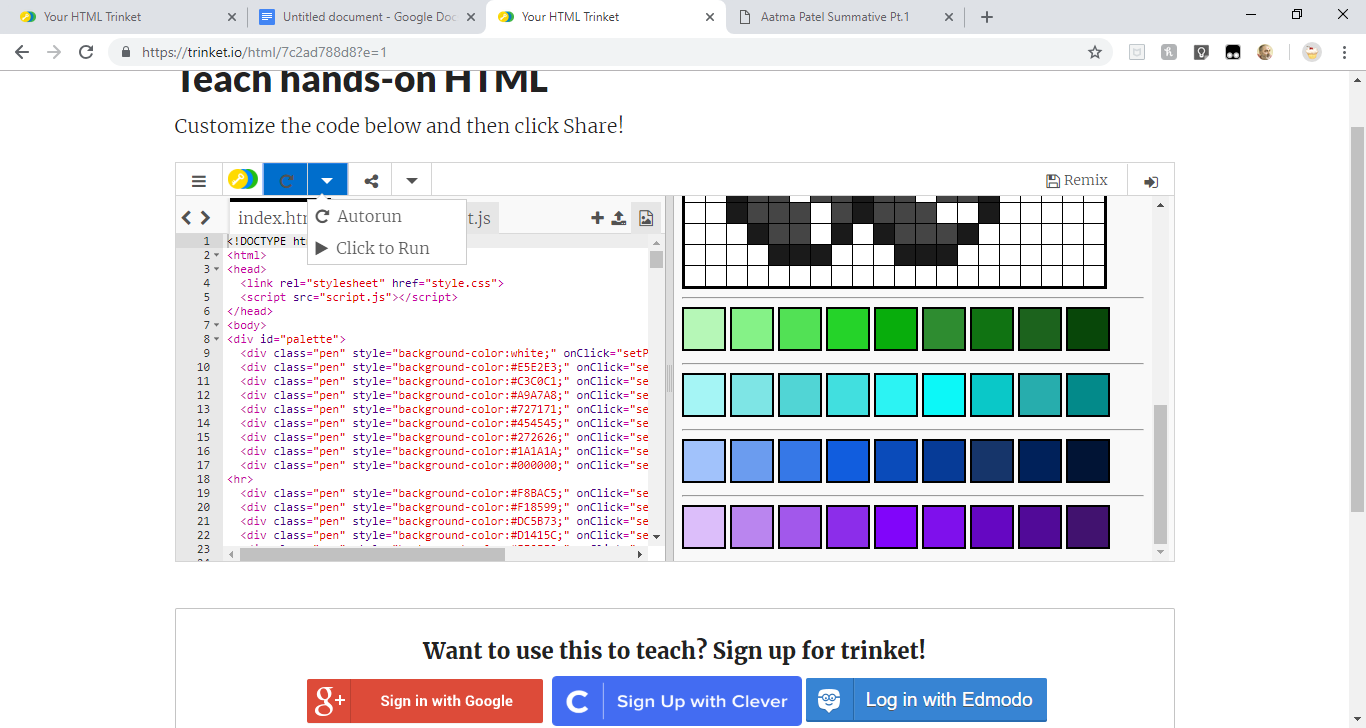Select the pure cyan color swatch

coord(944,395)
